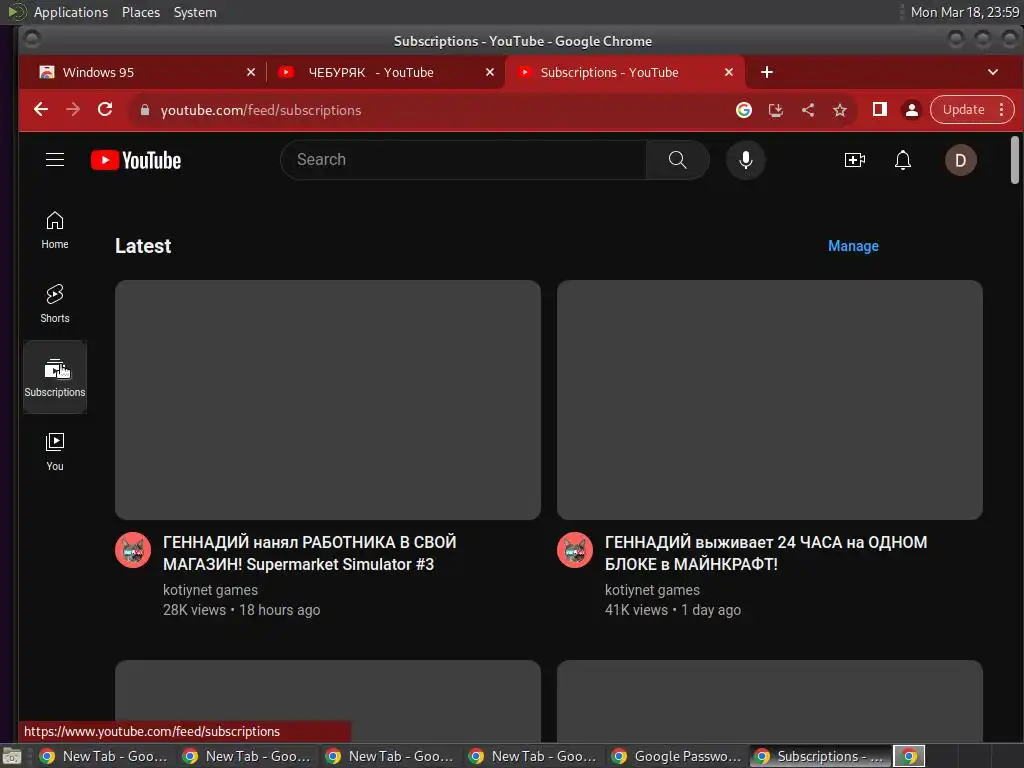Click the clock Mon Mar 18, 23:59
The height and width of the screenshot is (768, 1024).
click(x=965, y=12)
